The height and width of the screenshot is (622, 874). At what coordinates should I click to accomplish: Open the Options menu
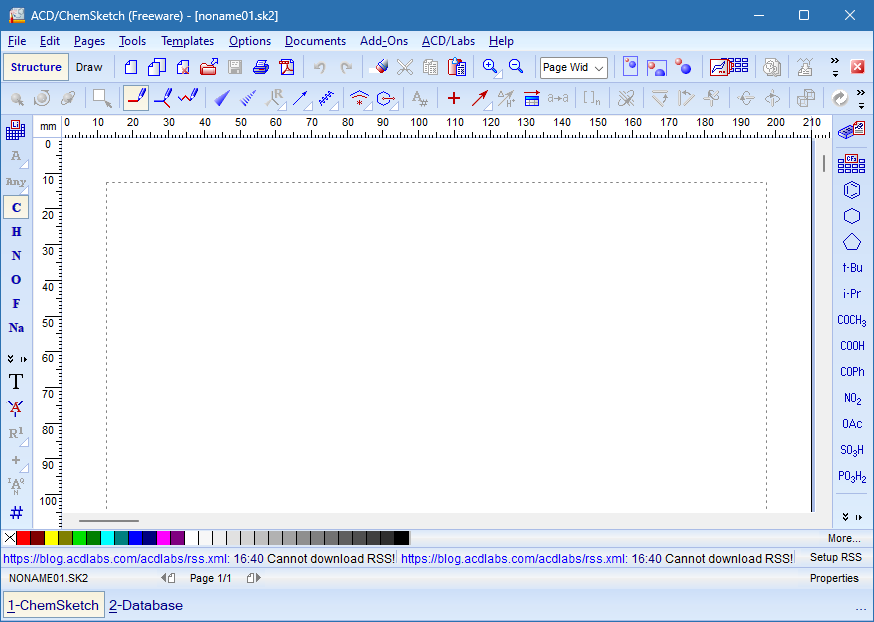pos(250,41)
